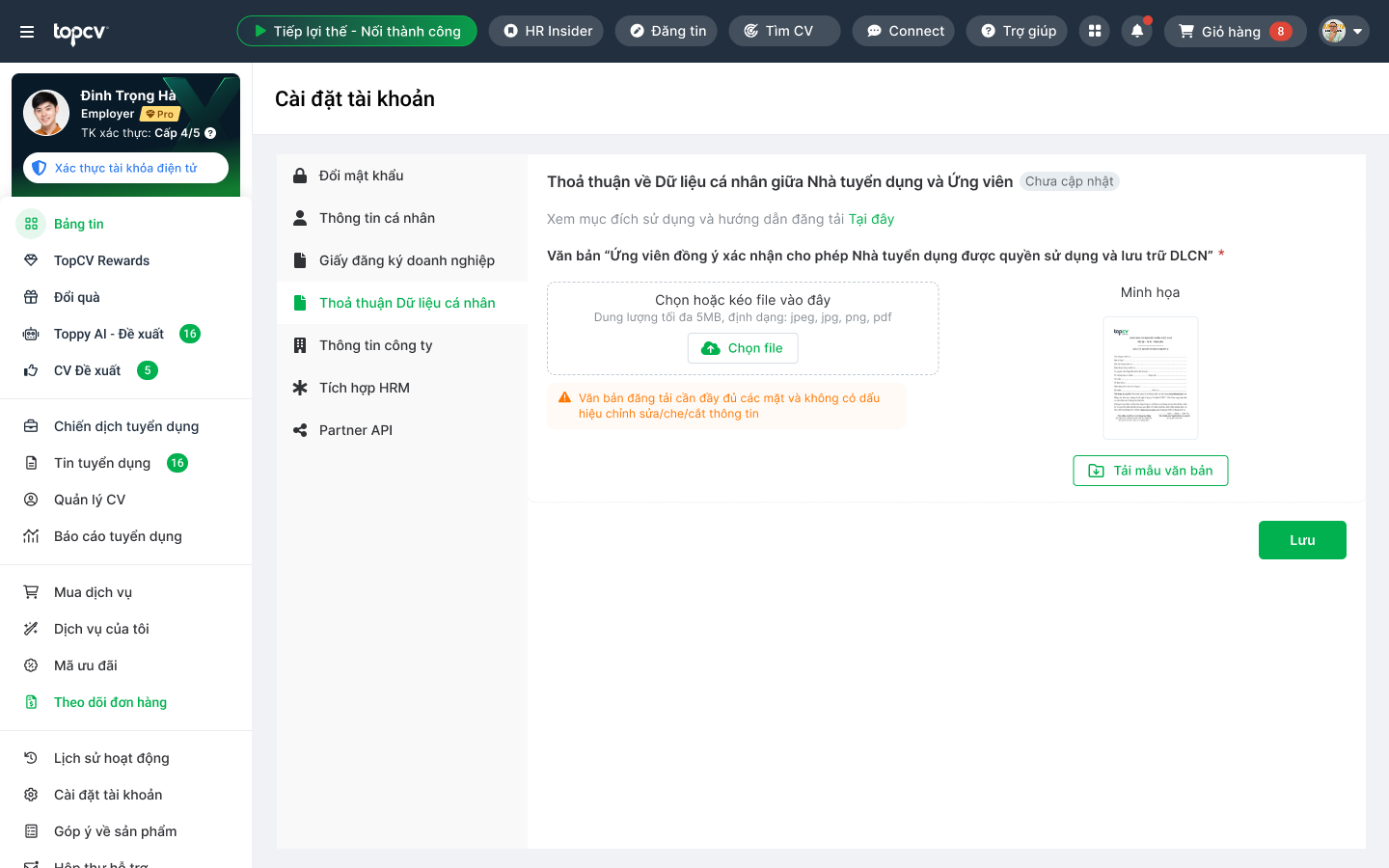Open the hamburger menu icon
This screenshot has width=1389, height=868.
[x=27, y=32]
